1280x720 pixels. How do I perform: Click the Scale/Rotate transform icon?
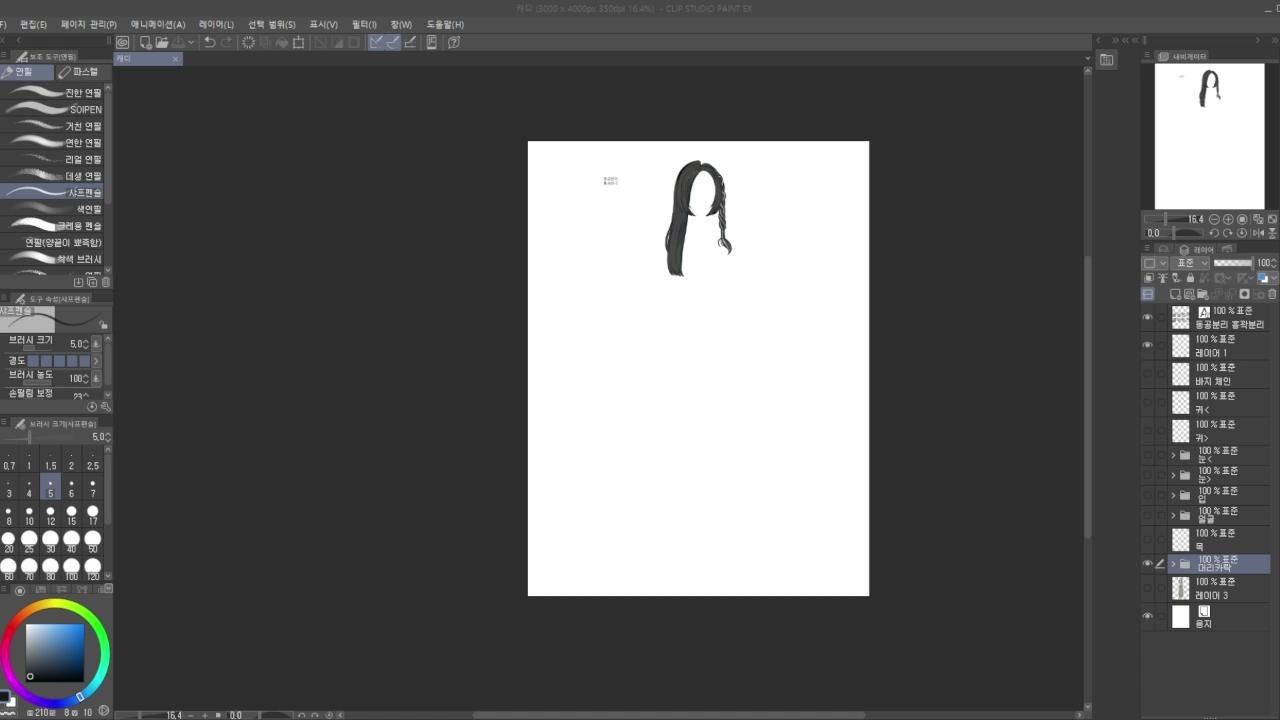click(x=298, y=42)
